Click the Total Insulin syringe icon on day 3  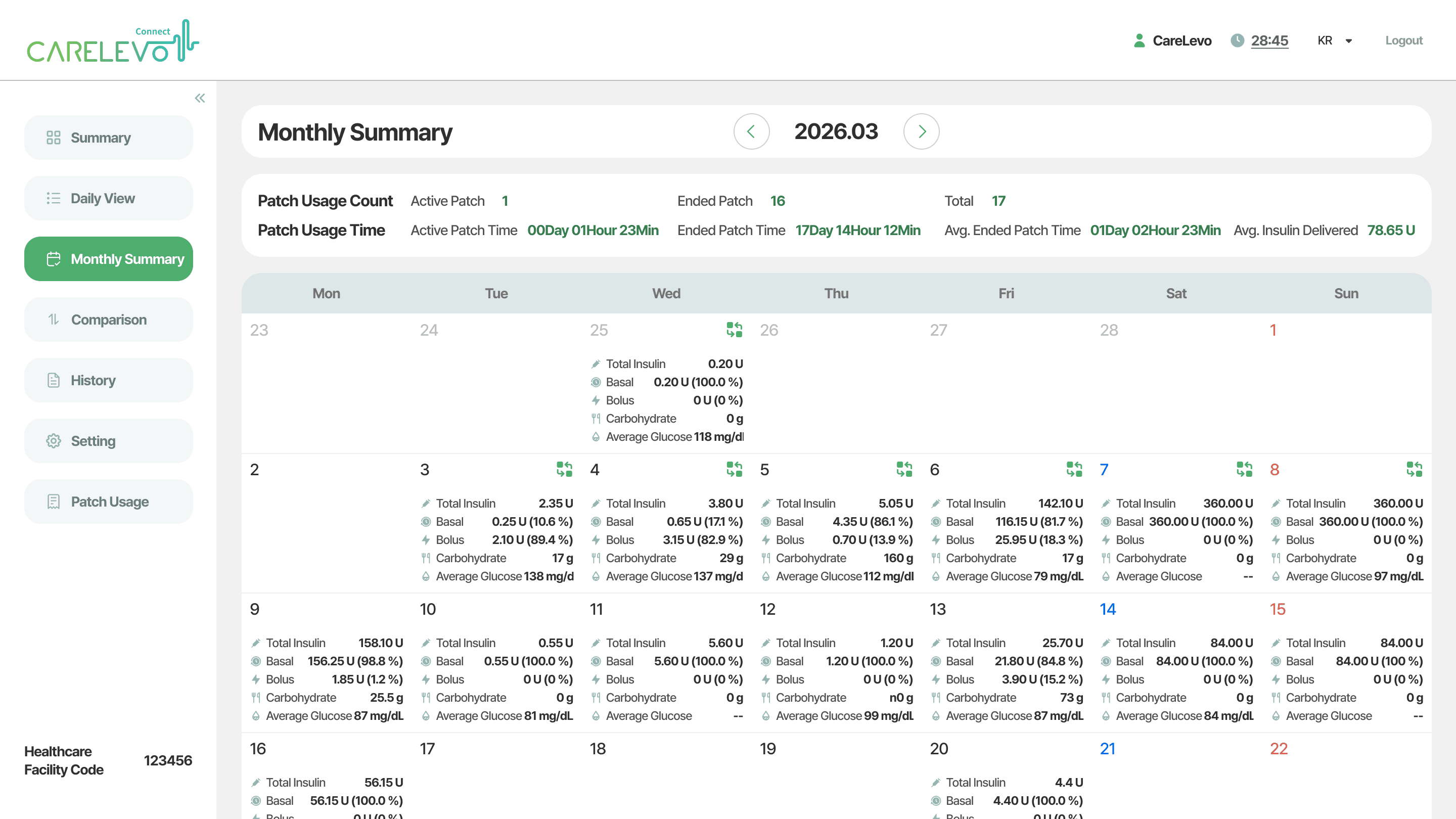[426, 504]
